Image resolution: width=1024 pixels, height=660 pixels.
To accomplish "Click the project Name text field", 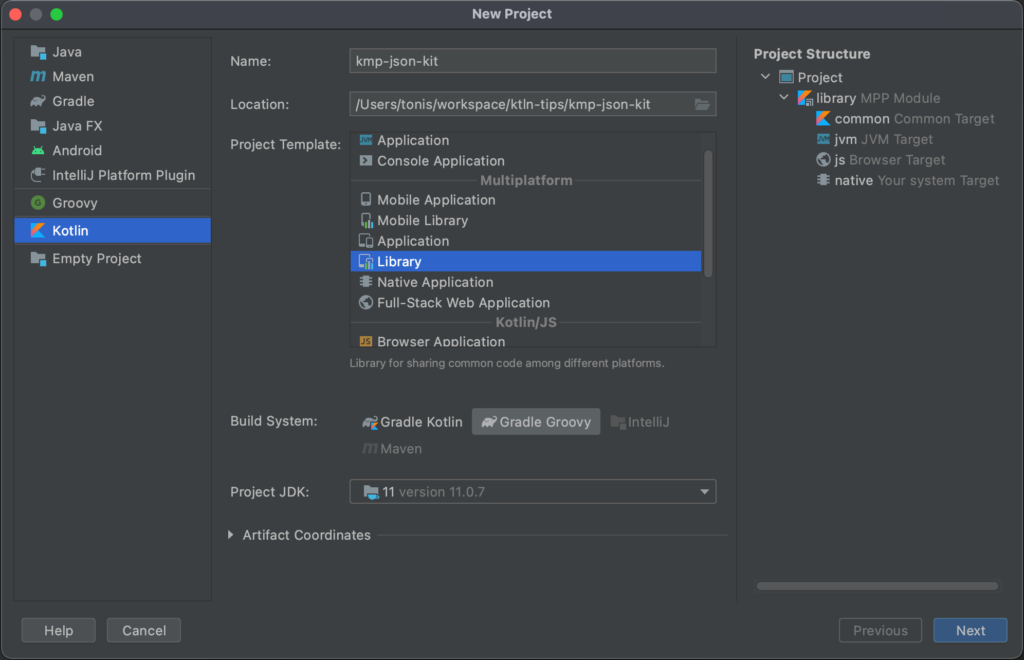I will (533, 61).
